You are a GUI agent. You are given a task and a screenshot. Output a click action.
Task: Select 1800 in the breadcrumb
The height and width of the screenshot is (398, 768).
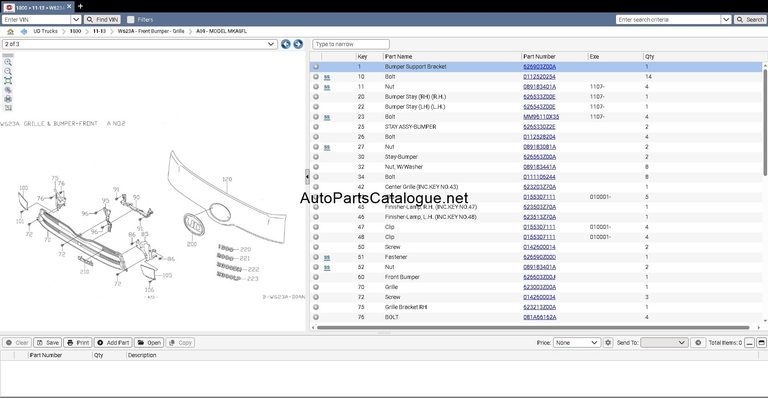pyautogui.click(x=75, y=31)
